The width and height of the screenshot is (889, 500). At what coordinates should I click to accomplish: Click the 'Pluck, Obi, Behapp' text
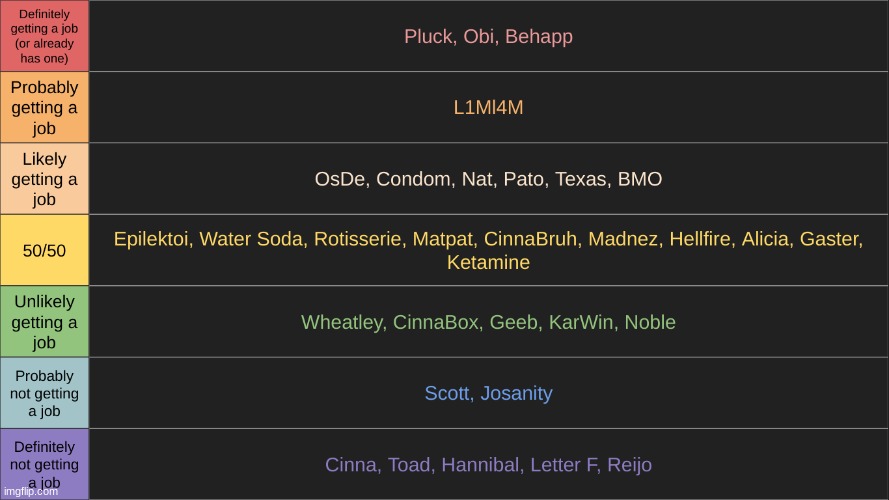(x=488, y=36)
